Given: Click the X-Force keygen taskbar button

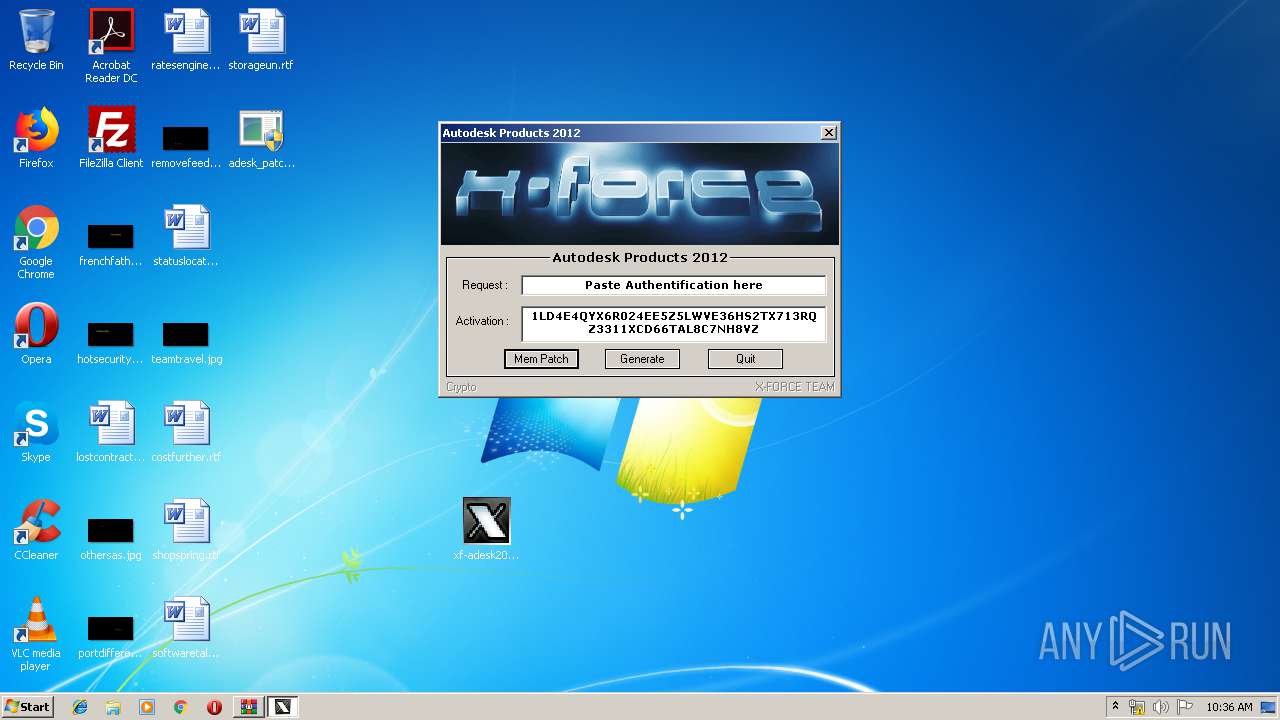Looking at the screenshot, I should pyautogui.click(x=283, y=707).
